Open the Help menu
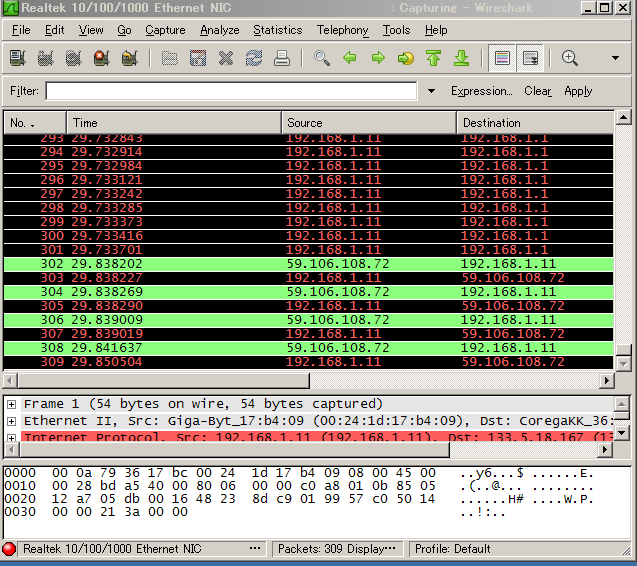637x566 pixels. (436, 30)
